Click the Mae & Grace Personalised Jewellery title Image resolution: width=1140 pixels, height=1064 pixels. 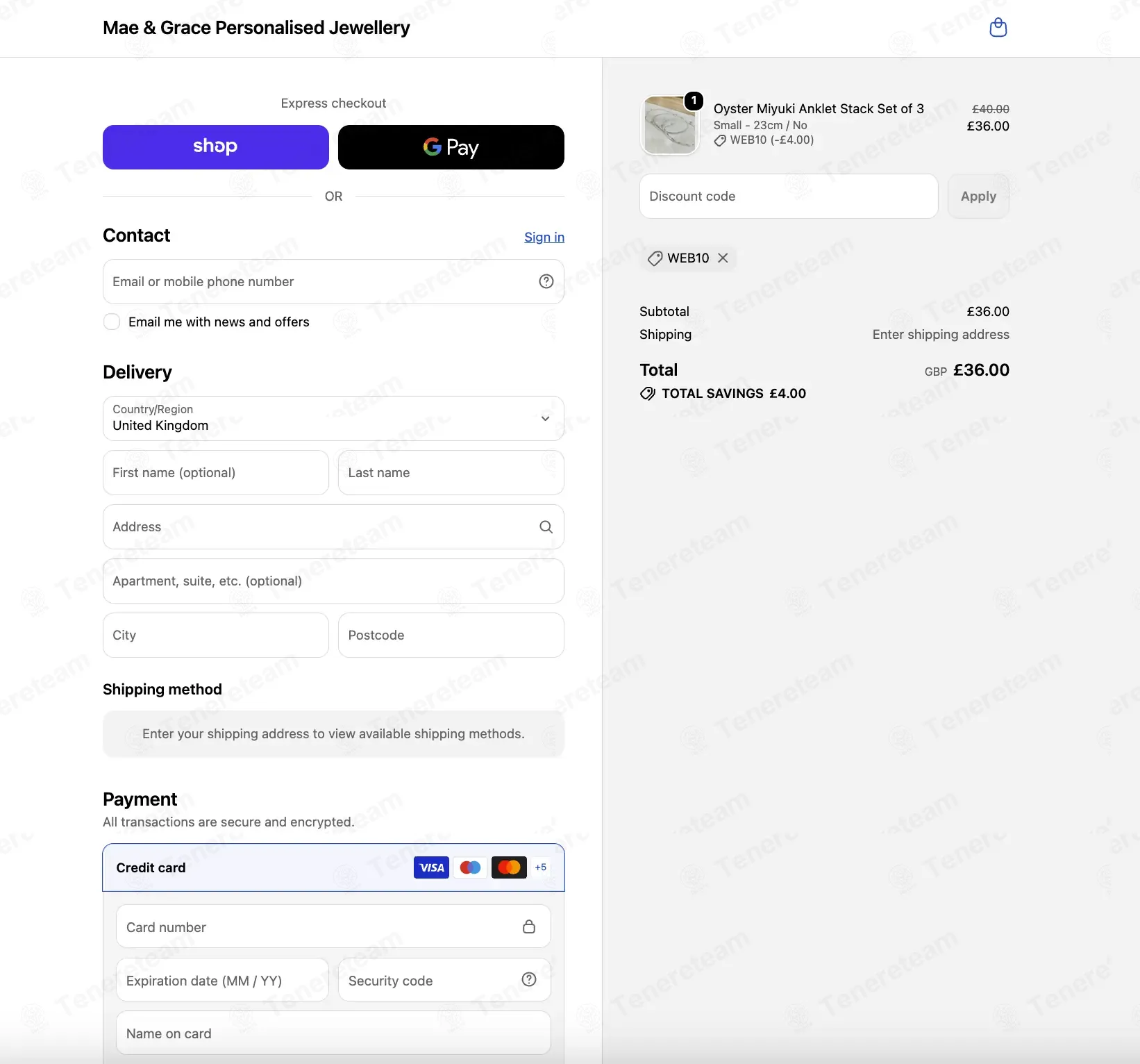[x=256, y=28]
